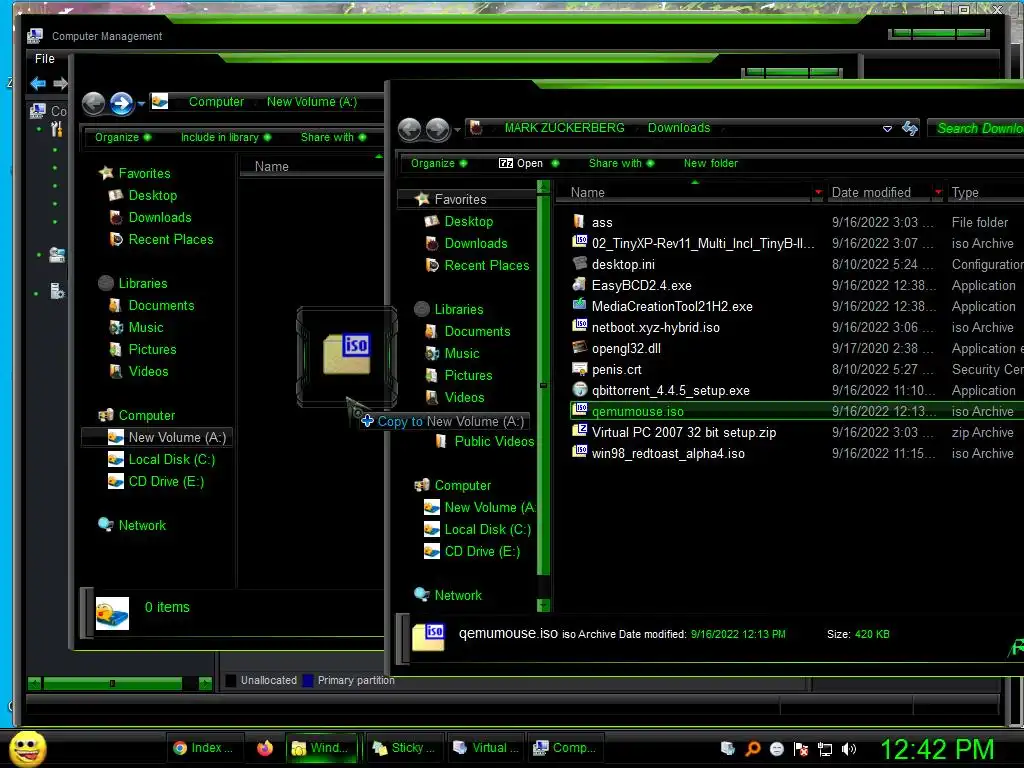Select 02_TinyXP-Rev11 iso file
1024x768 pixels.
pos(703,244)
